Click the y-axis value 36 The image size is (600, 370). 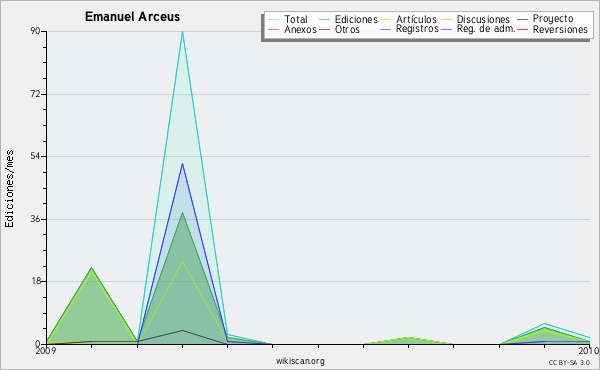(36, 219)
